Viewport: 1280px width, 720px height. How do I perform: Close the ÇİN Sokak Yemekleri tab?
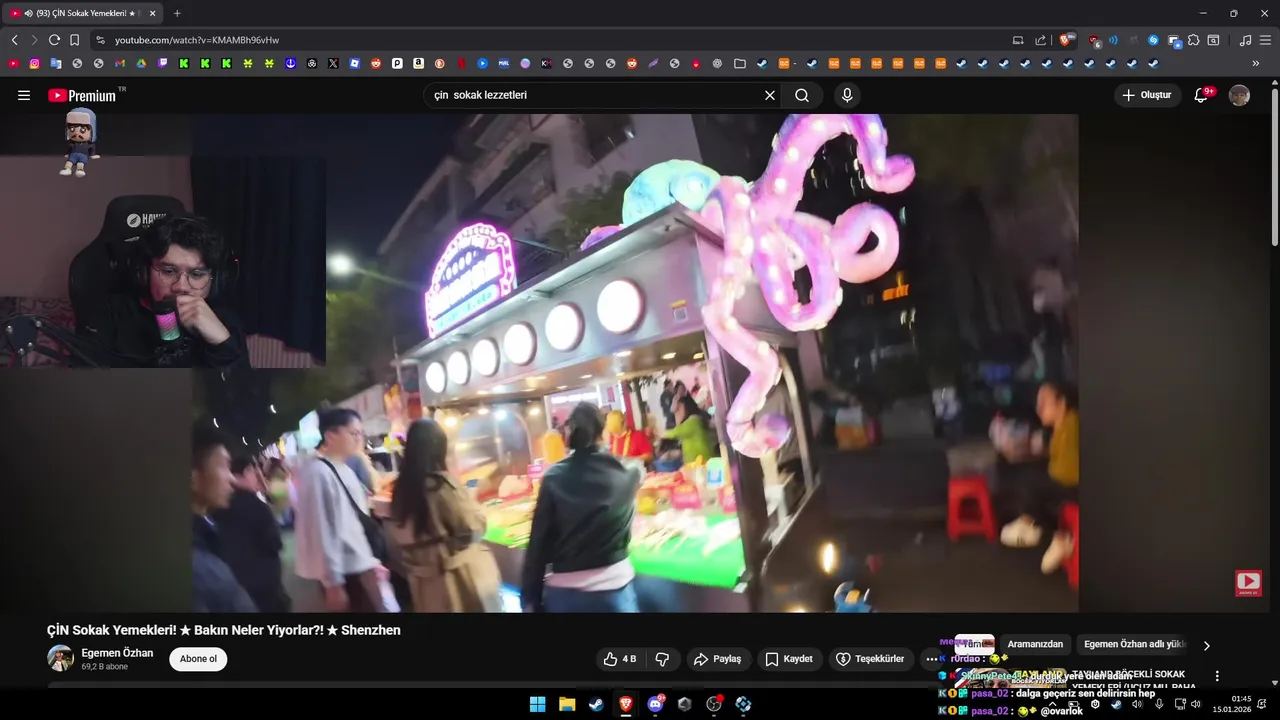click(152, 13)
